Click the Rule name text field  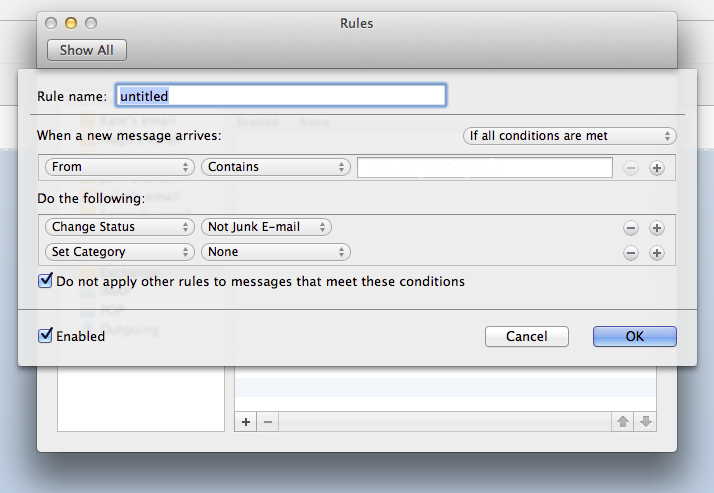[280, 96]
